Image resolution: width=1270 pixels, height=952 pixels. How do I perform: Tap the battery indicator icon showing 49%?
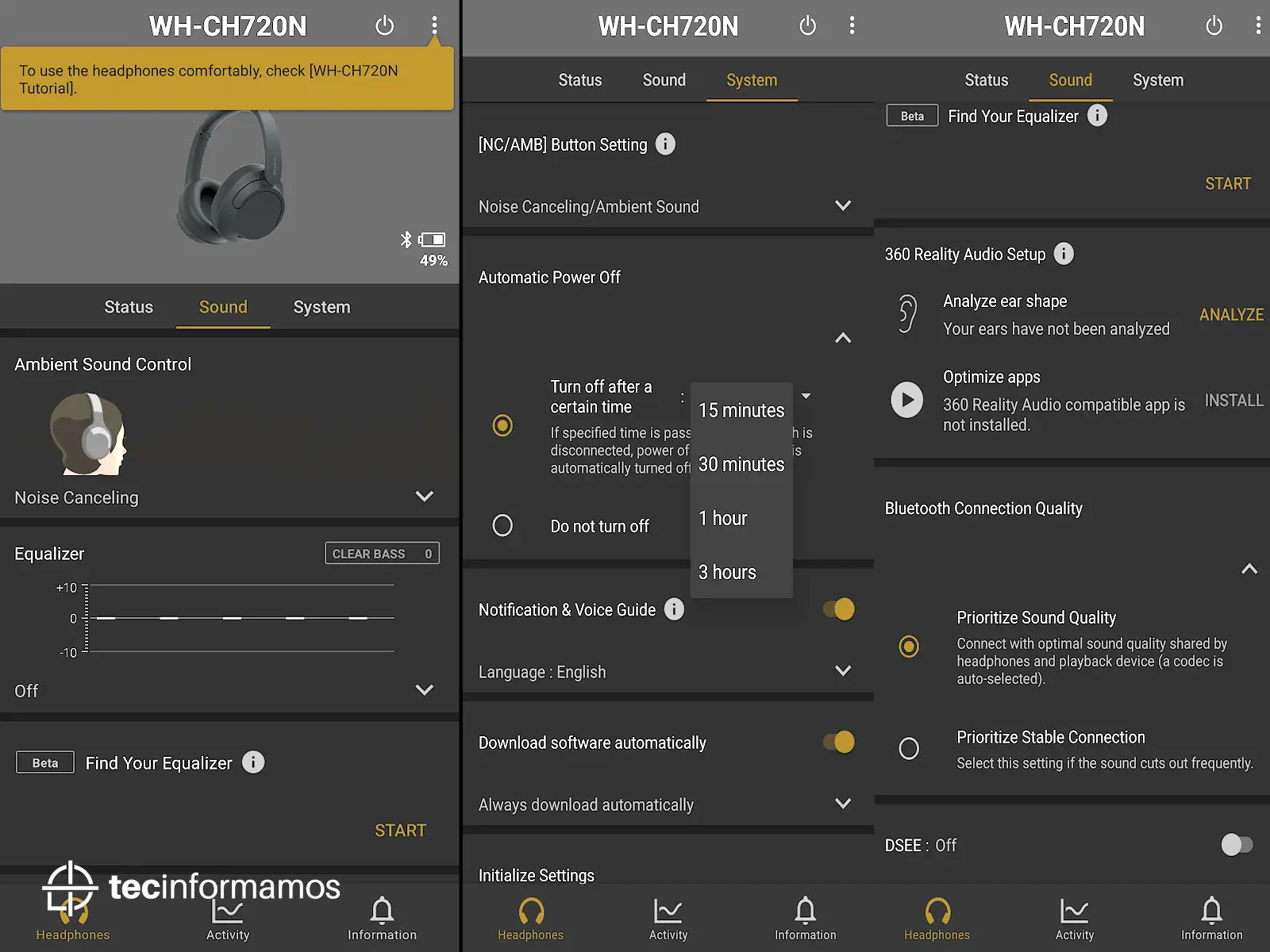tap(433, 240)
